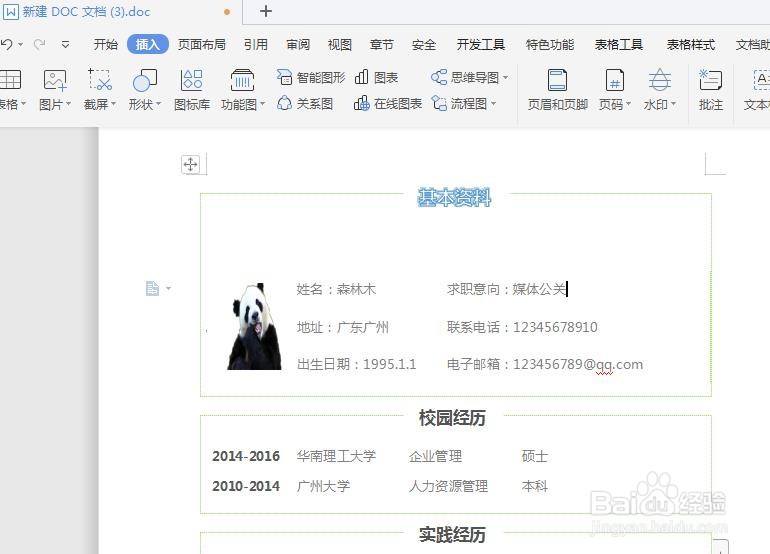Expand the 功能图 dropdown arrow
This screenshot has width=770, height=554.
pyautogui.click(x=262, y=104)
